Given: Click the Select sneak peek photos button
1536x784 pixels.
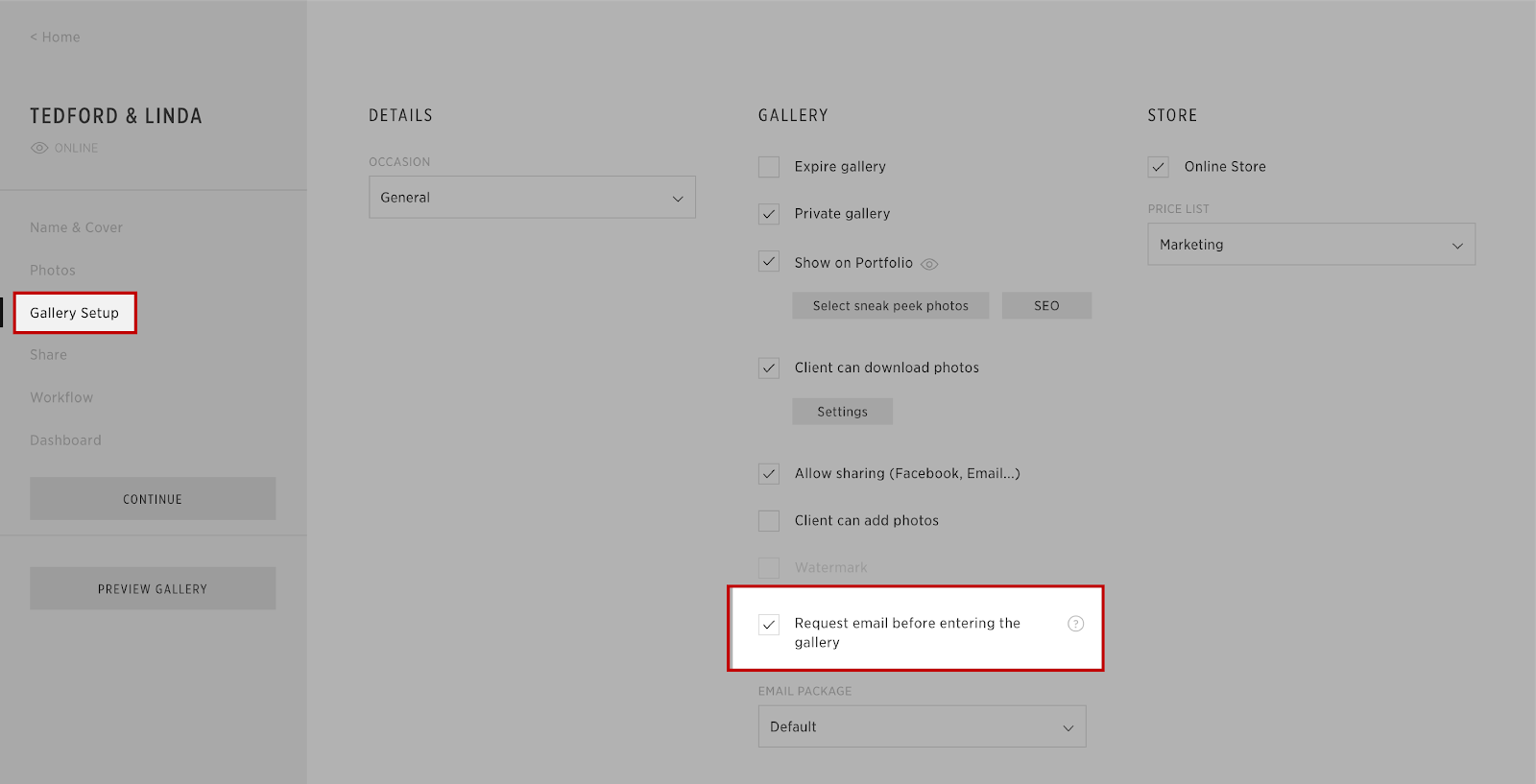Looking at the screenshot, I should coord(890,306).
